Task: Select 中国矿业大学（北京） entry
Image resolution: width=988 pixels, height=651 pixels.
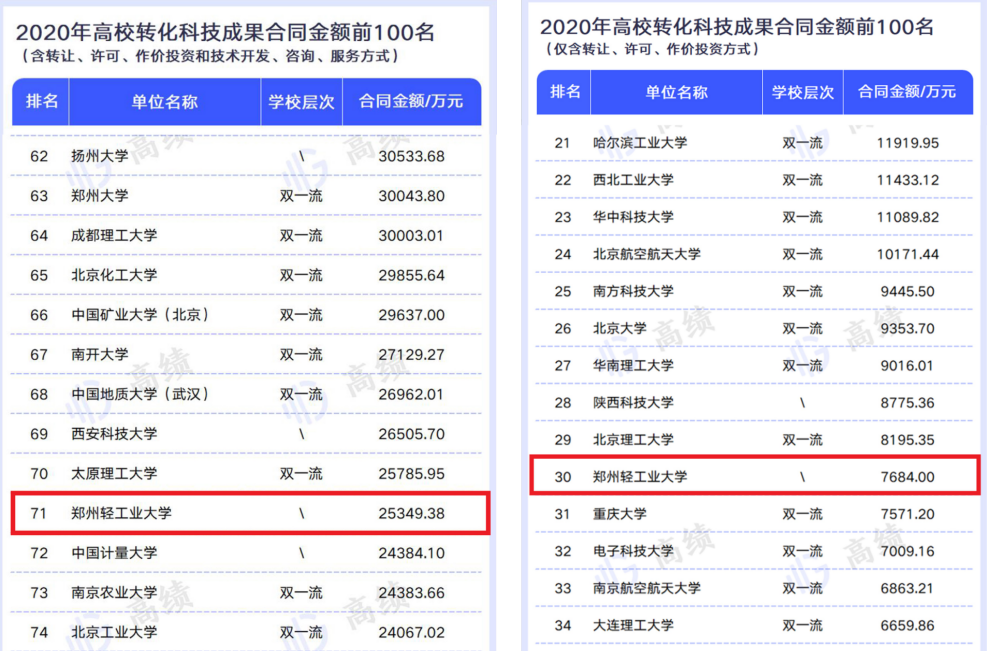Action: click(141, 315)
